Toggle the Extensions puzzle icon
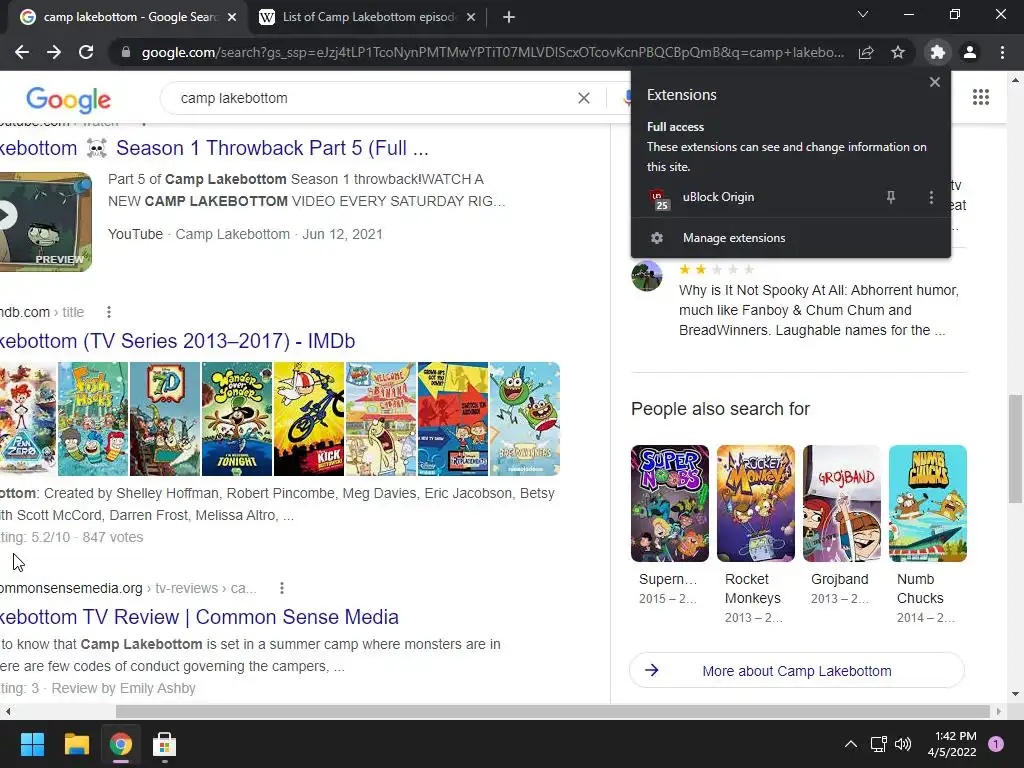Screen dimensions: 1024x768 pos(937,52)
